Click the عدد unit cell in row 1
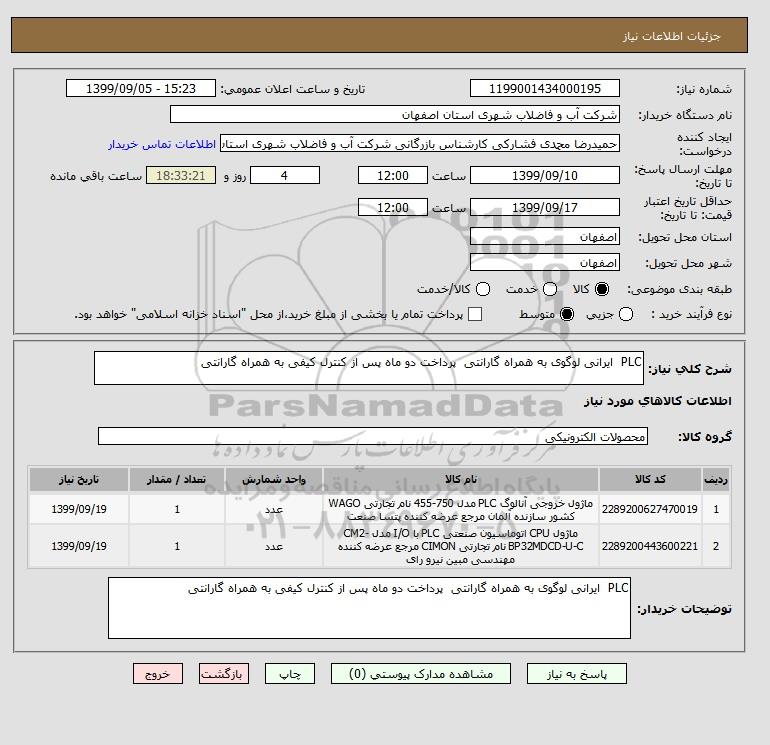The width and height of the screenshot is (770, 745). (274, 510)
